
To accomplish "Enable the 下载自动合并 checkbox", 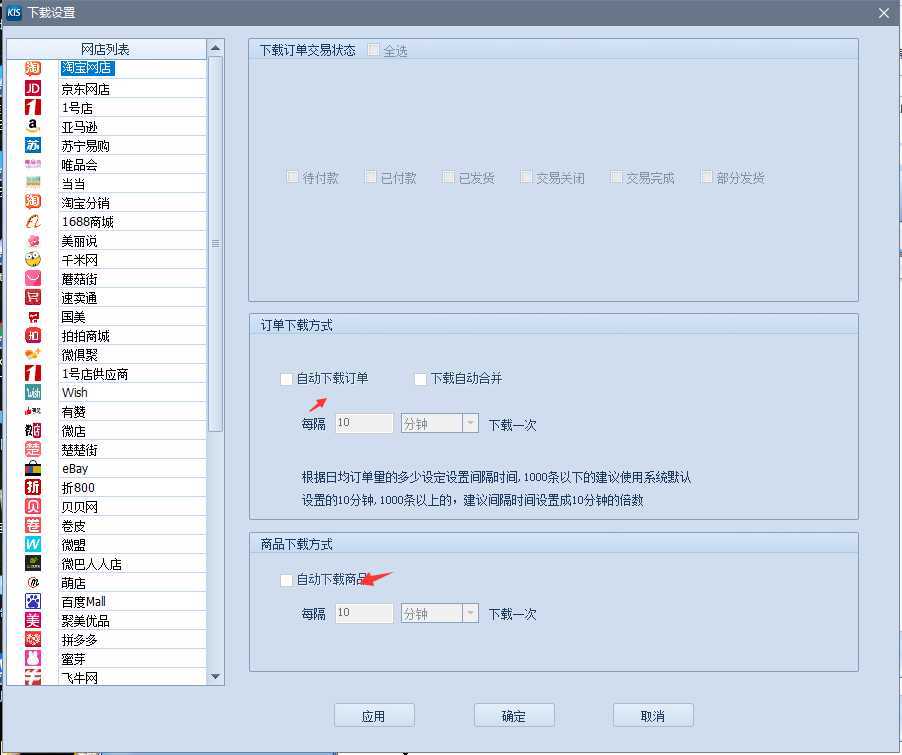I will pyautogui.click(x=421, y=379).
